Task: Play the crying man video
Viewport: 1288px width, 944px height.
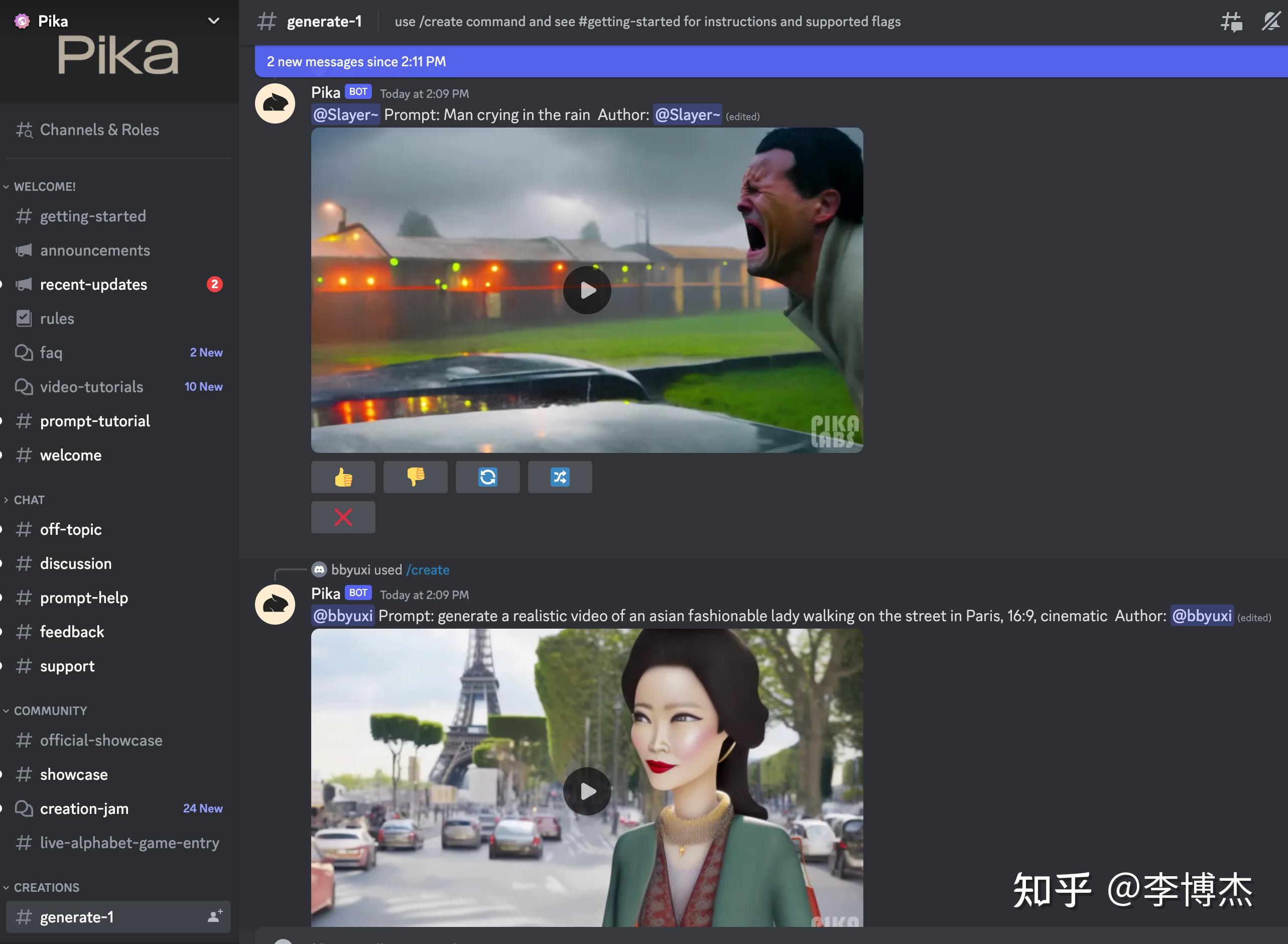Action: pyautogui.click(x=587, y=290)
